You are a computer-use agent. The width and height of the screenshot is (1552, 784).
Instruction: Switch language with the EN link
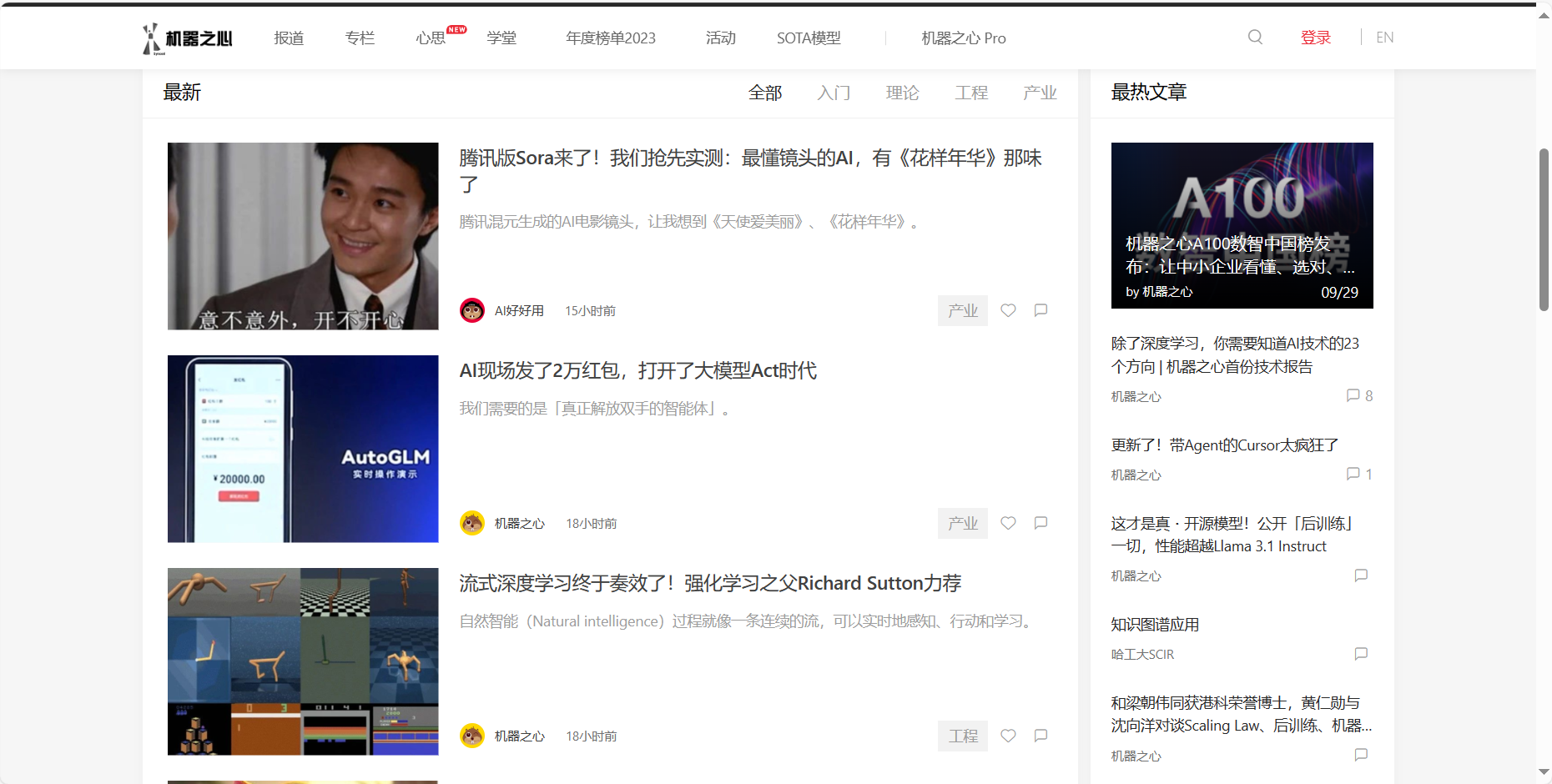(1384, 38)
